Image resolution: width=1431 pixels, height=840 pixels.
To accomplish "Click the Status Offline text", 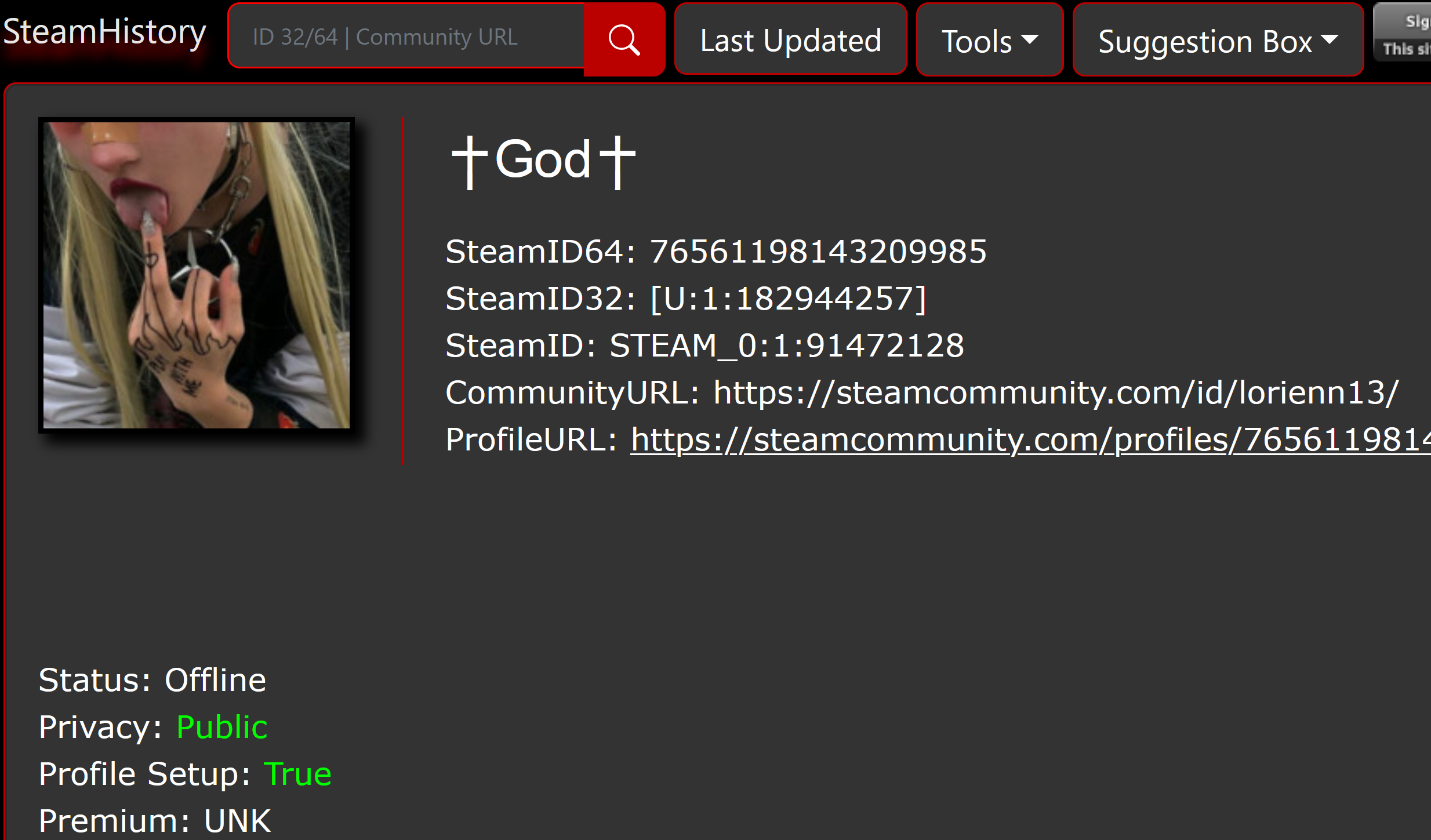I will (215, 680).
